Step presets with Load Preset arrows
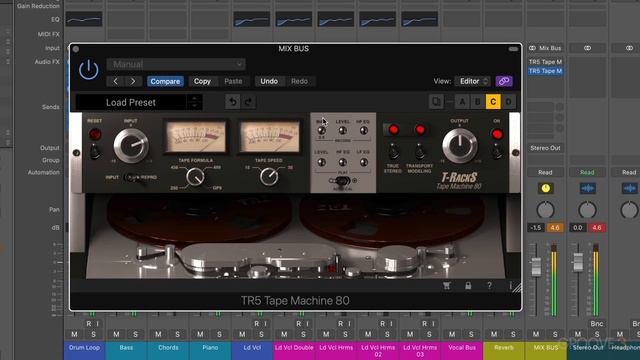 195,102
